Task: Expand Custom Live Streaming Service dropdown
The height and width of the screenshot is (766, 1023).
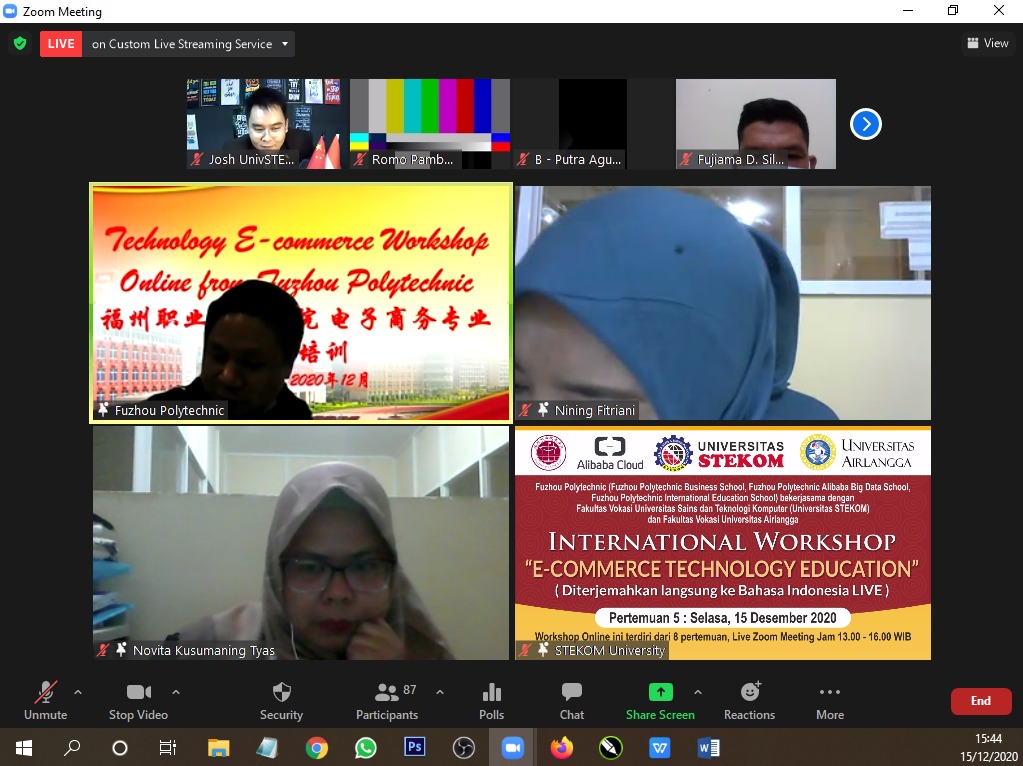Action: click(285, 44)
